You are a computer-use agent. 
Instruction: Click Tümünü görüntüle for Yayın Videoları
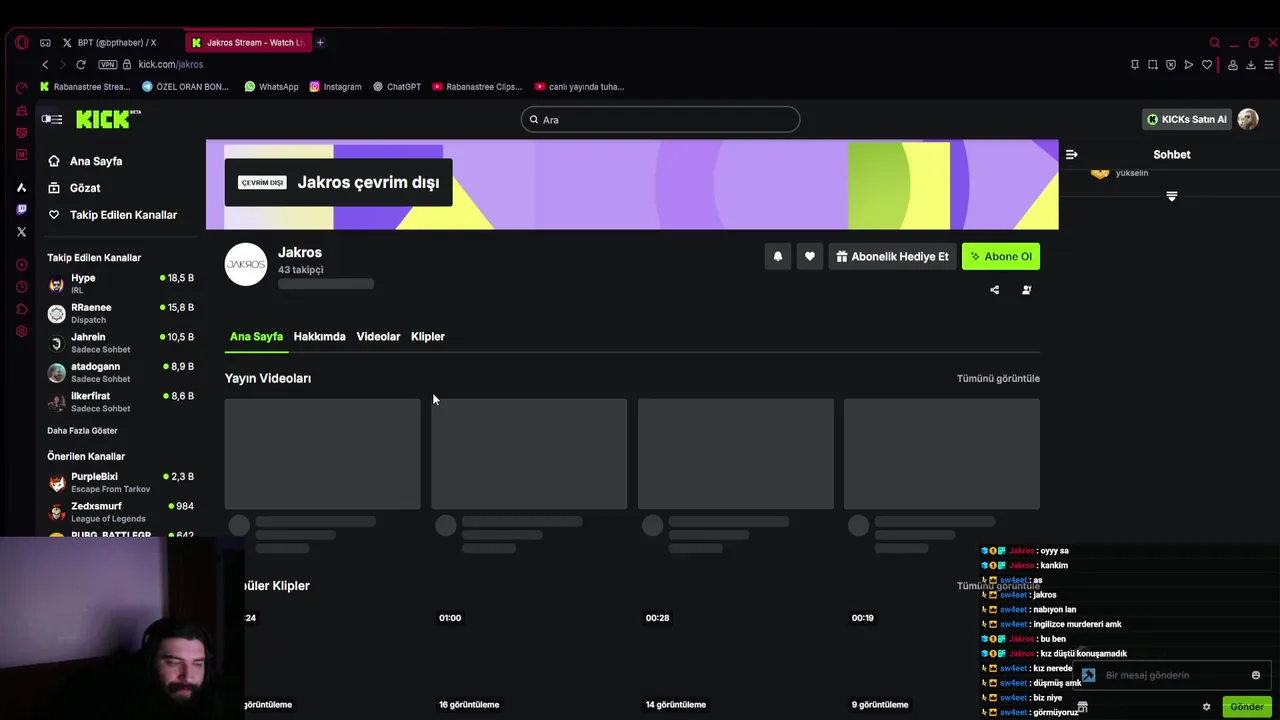tap(998, 379)
